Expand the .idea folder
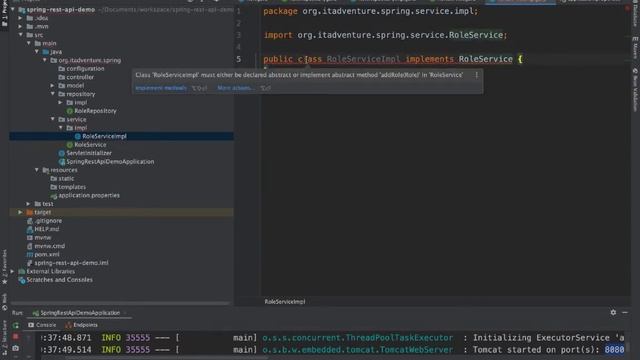The width and height of the screenshot is (640, 360). [20, 18]
